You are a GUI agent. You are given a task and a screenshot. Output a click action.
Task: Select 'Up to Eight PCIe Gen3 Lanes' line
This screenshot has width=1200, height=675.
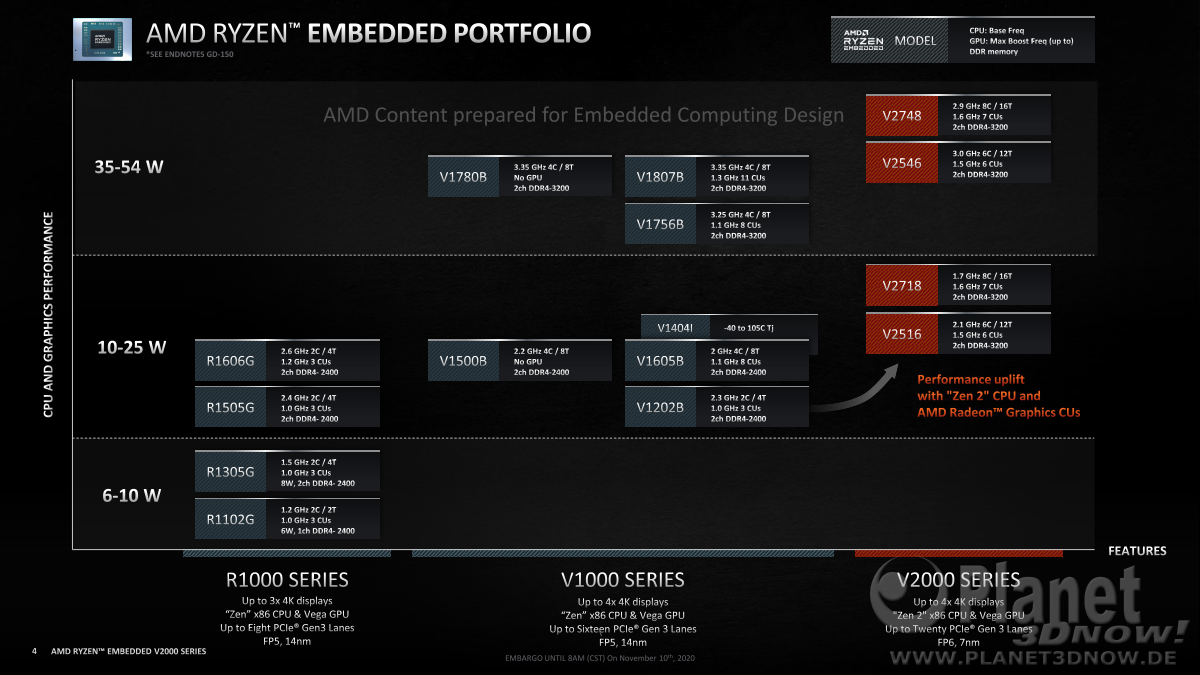pyautogui.click(x=288, y=628)
